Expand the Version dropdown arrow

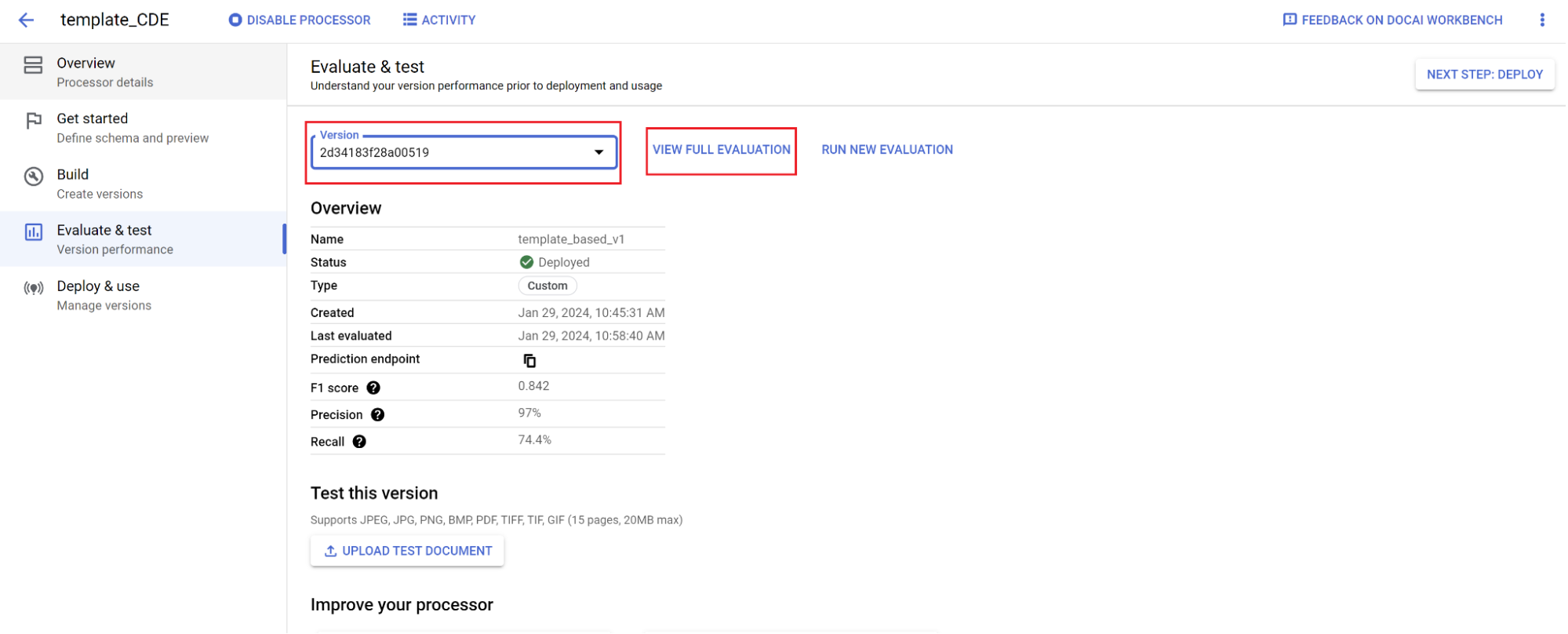tap(598, 152)
